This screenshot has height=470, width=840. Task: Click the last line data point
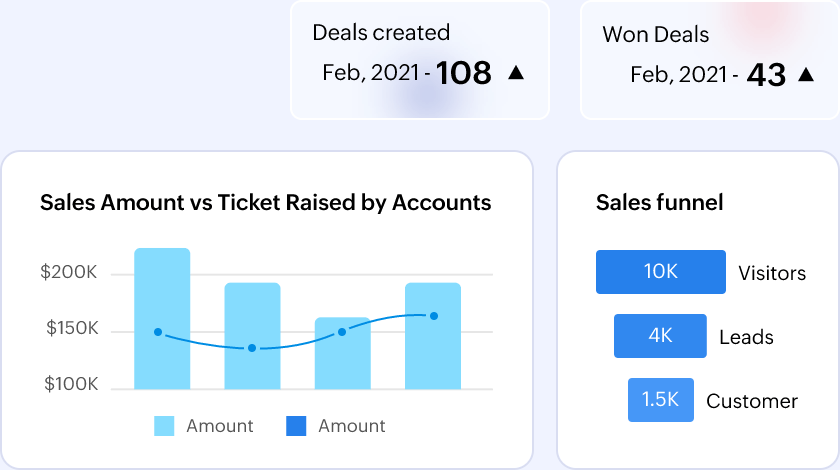point(433,316)
